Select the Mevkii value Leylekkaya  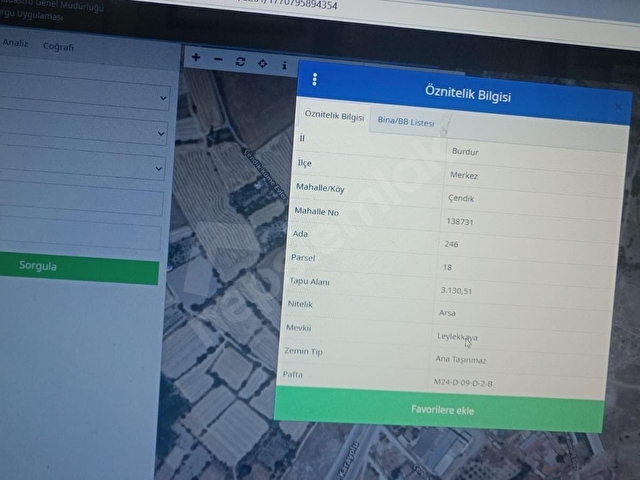point(457,337)
